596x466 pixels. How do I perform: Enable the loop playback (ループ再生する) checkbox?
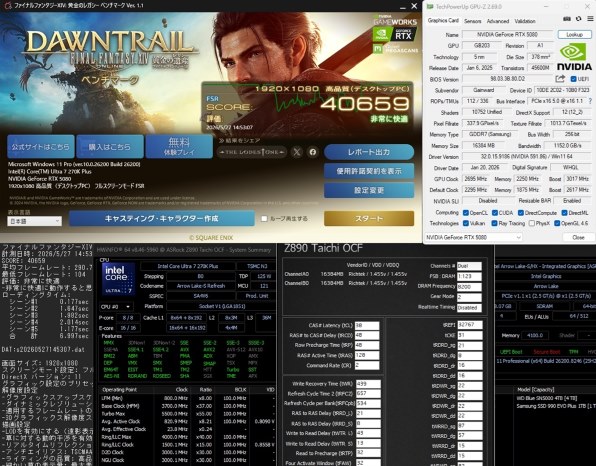[264, 219]
